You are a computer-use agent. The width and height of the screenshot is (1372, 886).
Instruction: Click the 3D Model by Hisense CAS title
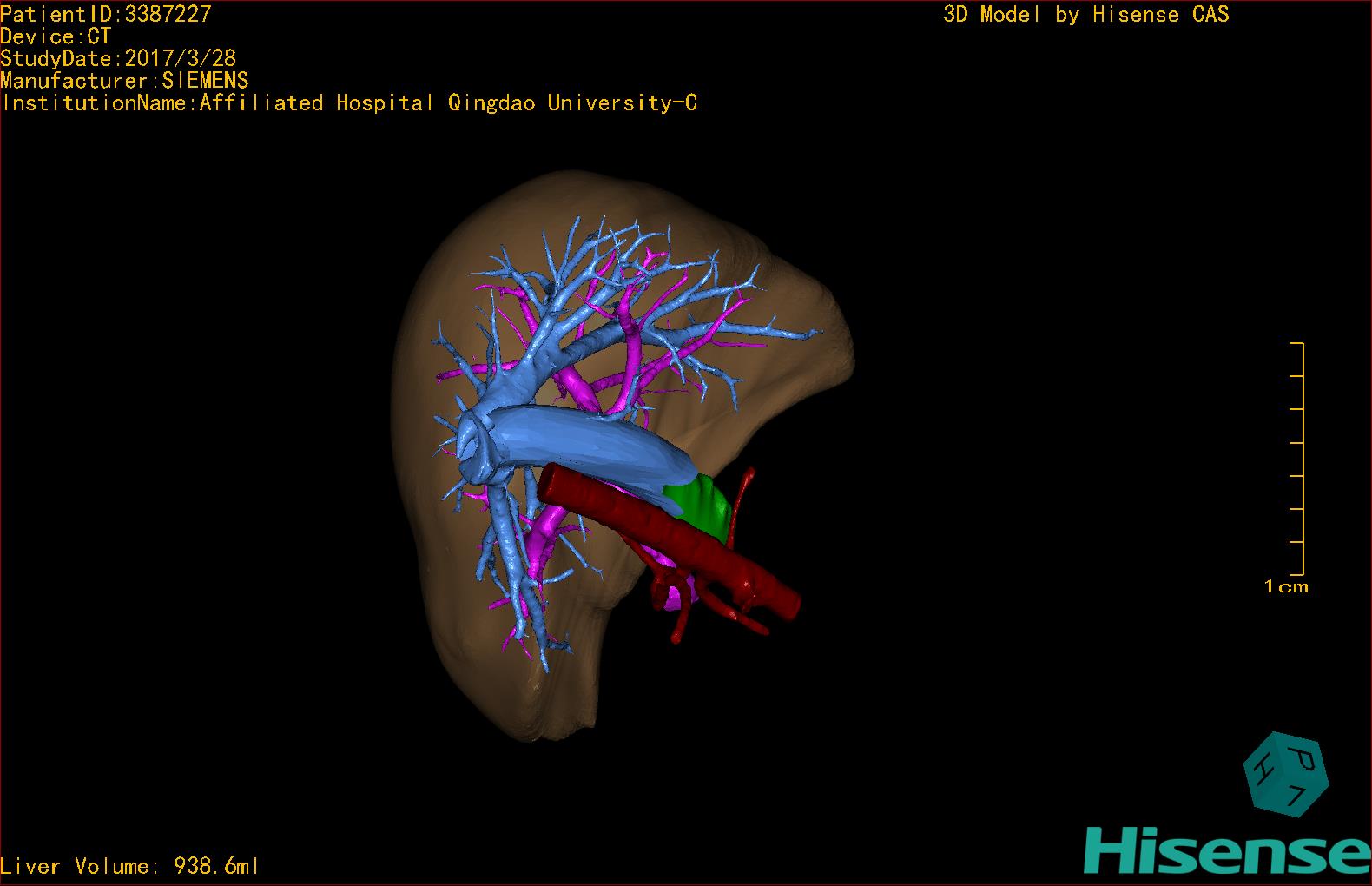tap(1085, 15)
